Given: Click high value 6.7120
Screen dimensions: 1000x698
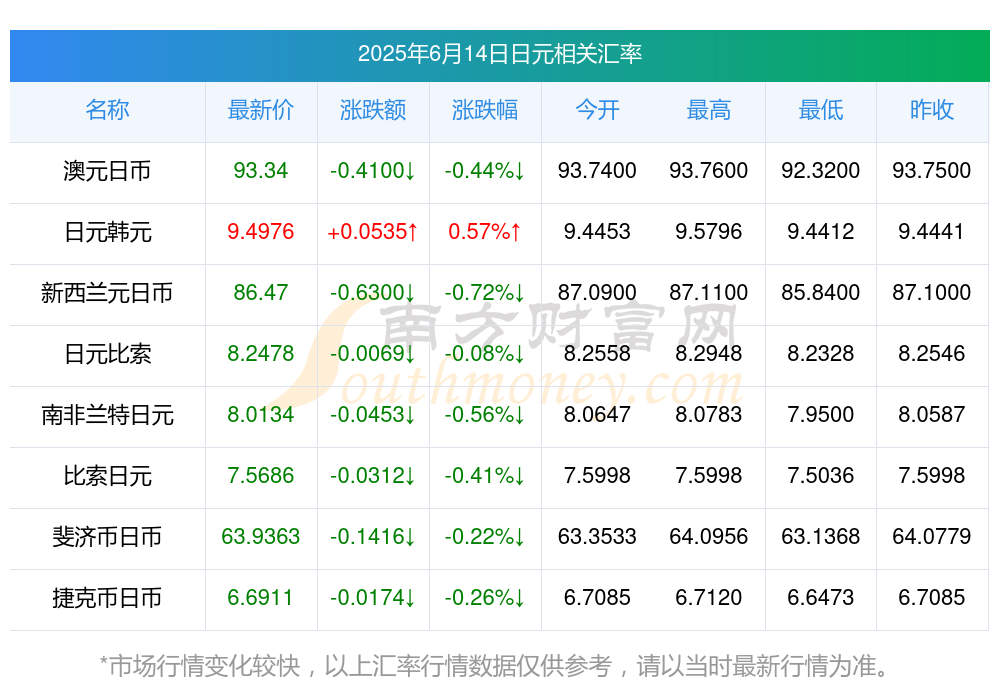Looking at the screenshot, I should click(709, 597).
